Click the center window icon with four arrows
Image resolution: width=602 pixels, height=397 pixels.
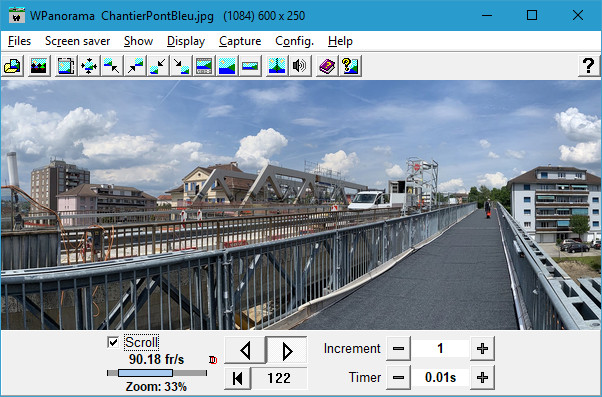(89, 66)
